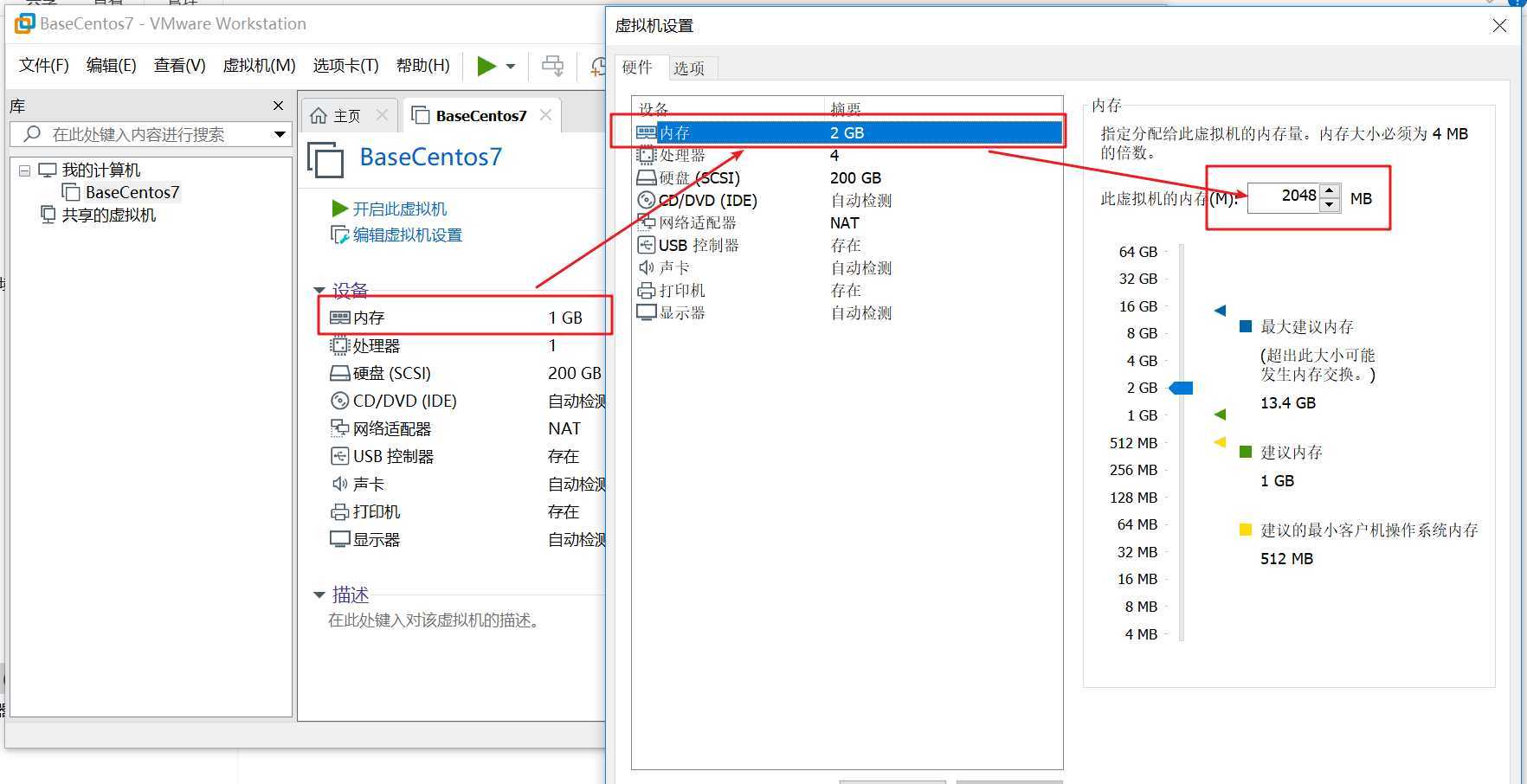Click the 512 MB mark on memory scale
The image size is (1527, 784).
[x=1133, y=442]
